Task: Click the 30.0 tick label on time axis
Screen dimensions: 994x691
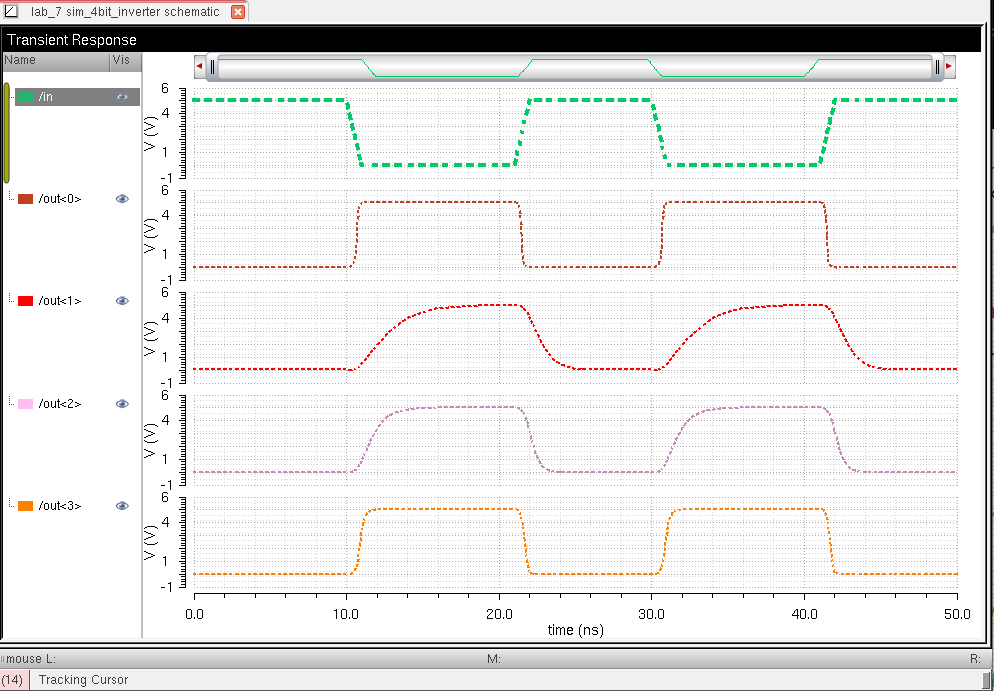Action: pyautogui.click(x=652, y=614)
